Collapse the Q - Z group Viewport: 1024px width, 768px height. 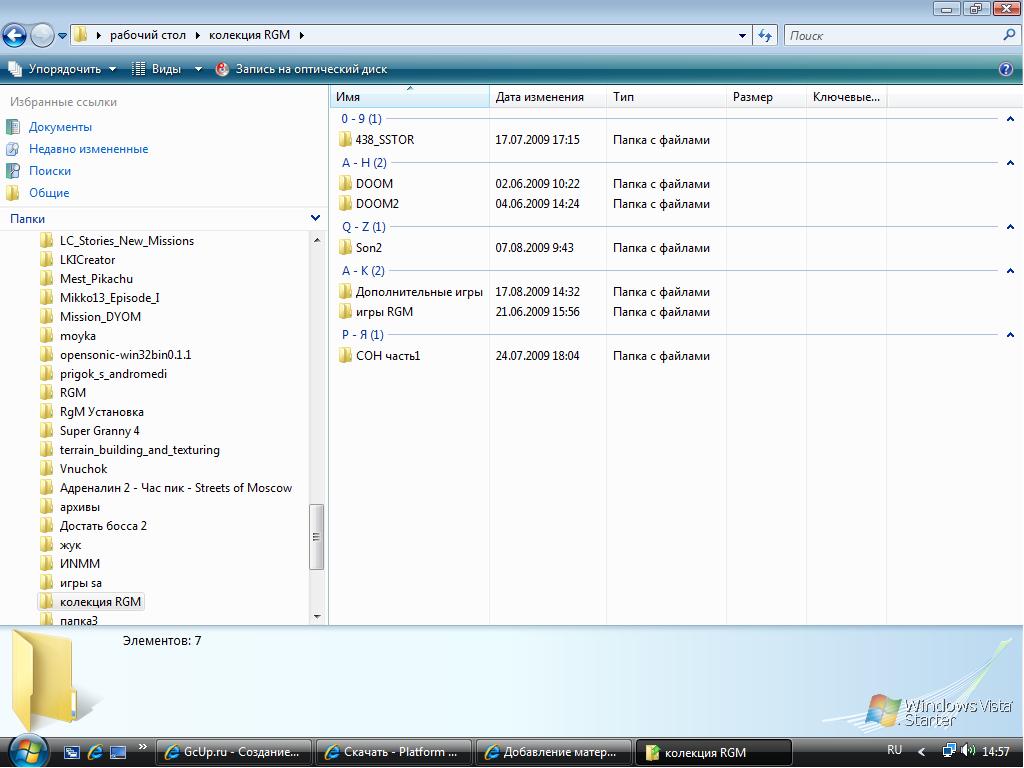1010,227
